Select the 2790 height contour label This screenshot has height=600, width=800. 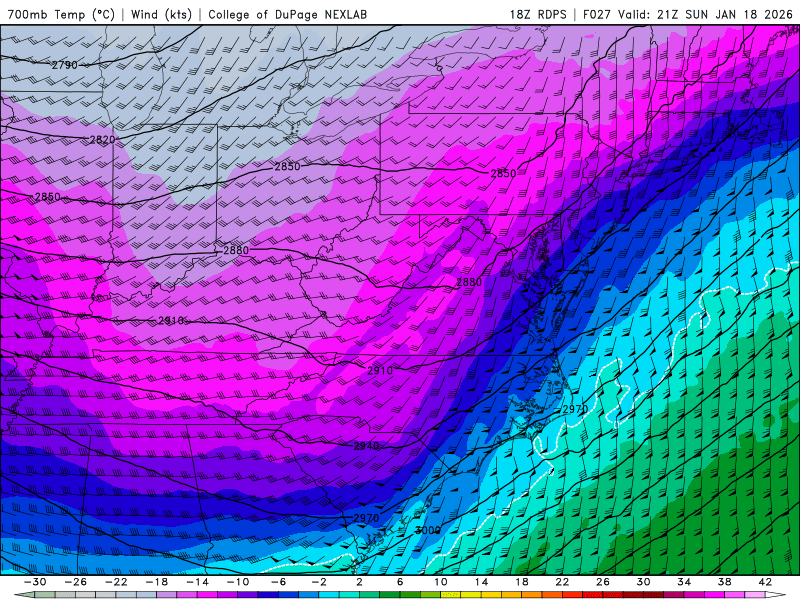(x=64, y=65)
